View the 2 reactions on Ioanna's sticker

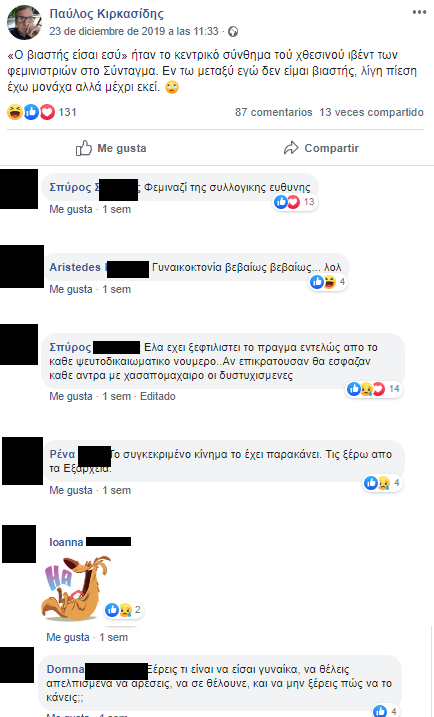coord(123,610)
